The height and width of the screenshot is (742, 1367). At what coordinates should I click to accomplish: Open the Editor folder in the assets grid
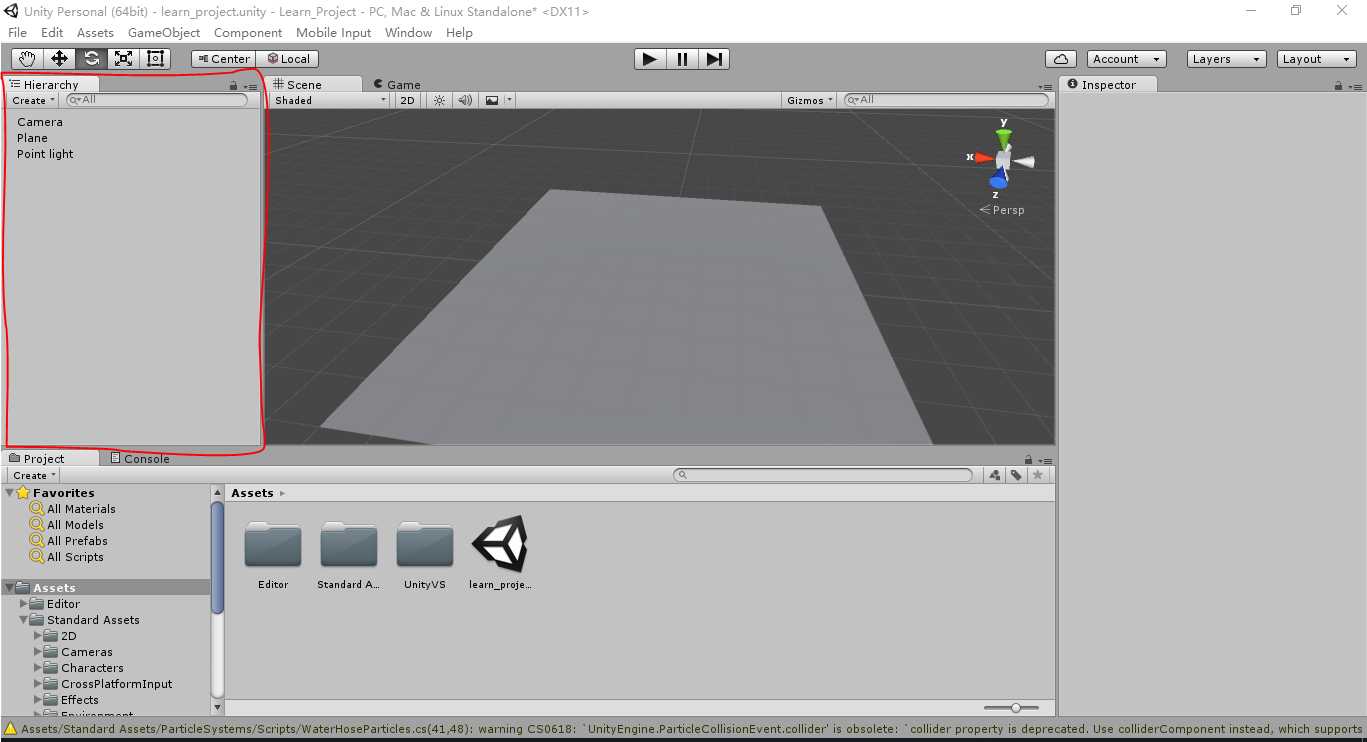pyautogui.click(x=273, y=553)
